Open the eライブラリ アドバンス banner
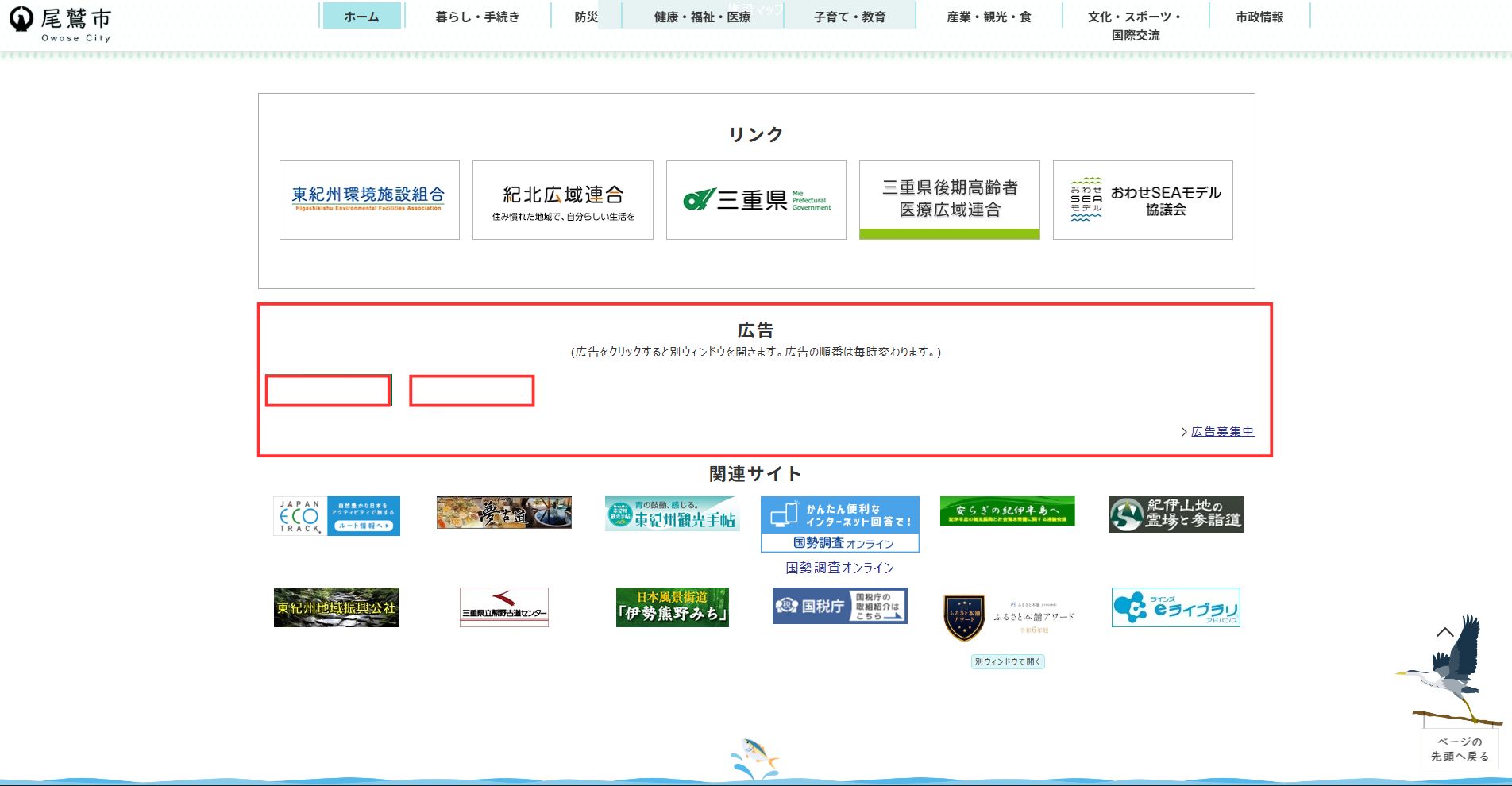This screenshot has height=786, width=1512. 1176,607
